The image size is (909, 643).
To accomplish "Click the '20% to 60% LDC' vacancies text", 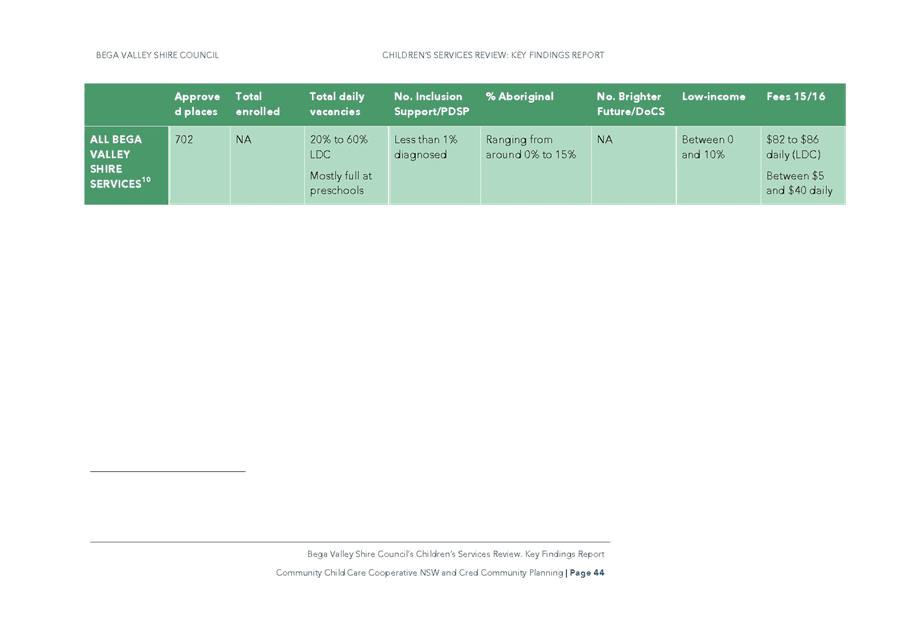I will click(x=339, y=147).
